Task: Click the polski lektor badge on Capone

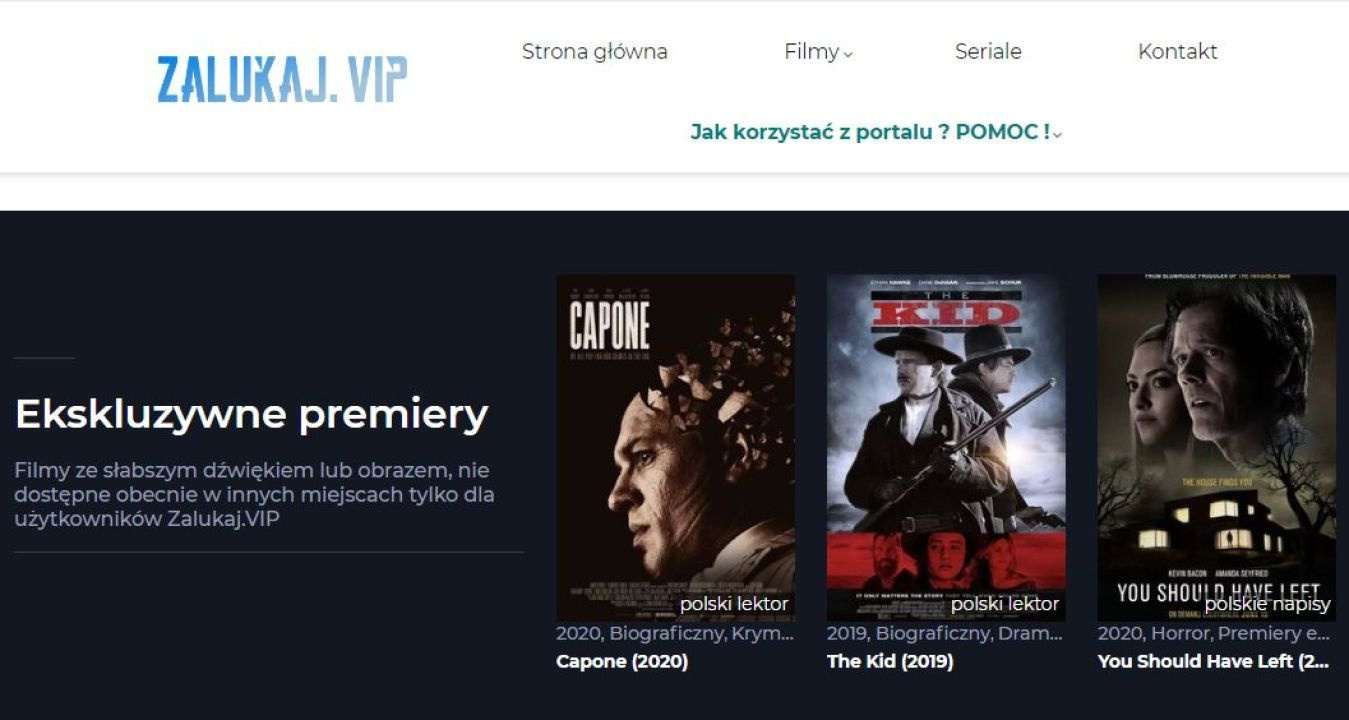Action: (734, 604)
